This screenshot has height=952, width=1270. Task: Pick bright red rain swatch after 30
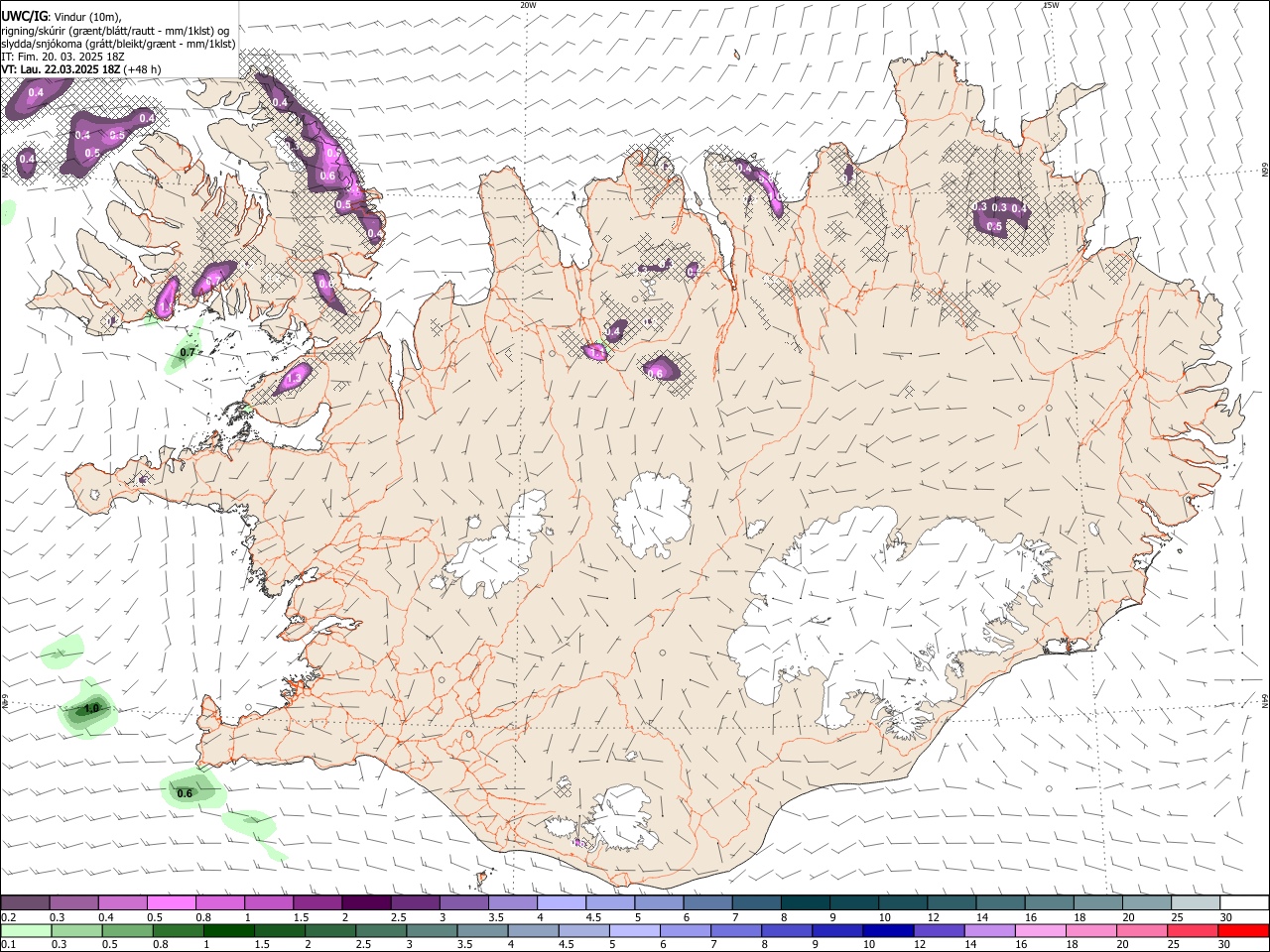(x=1243, y=930)
